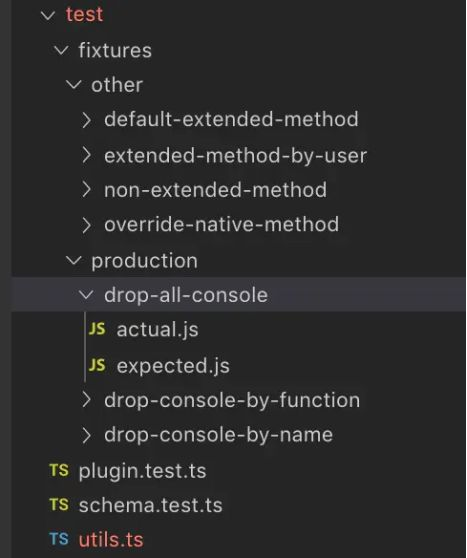This screenshot has width=467, height=558.
Task: Expand the override-native-method folder arrow
Action: click(x=86, y=225)
